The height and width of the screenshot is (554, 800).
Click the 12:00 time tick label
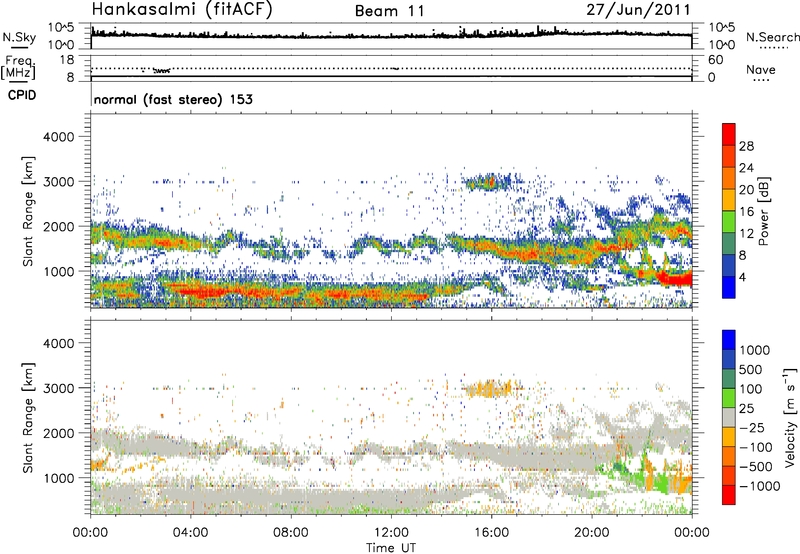(391, 533)
